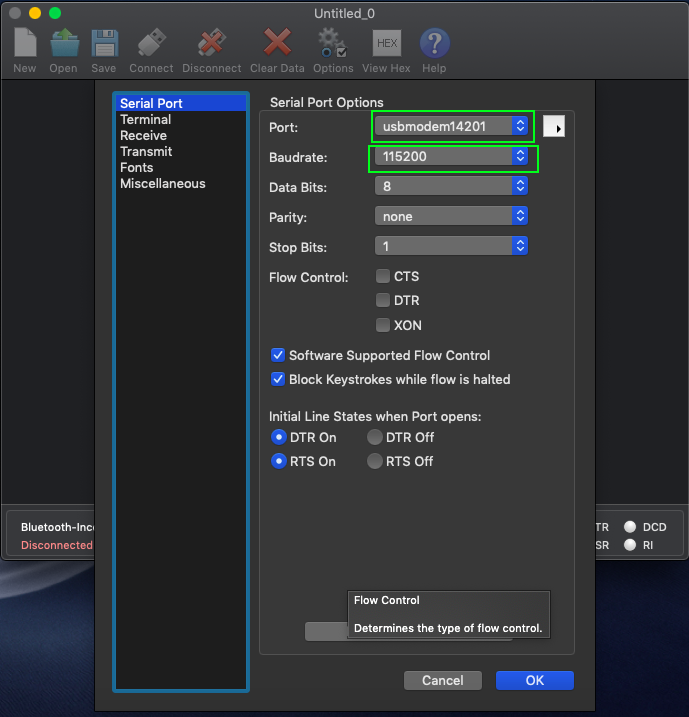Image resolution: width=689 pixels, height=717 pixels.
Task: Click the New document toolbar icon
Action: [x=25, y=44]
